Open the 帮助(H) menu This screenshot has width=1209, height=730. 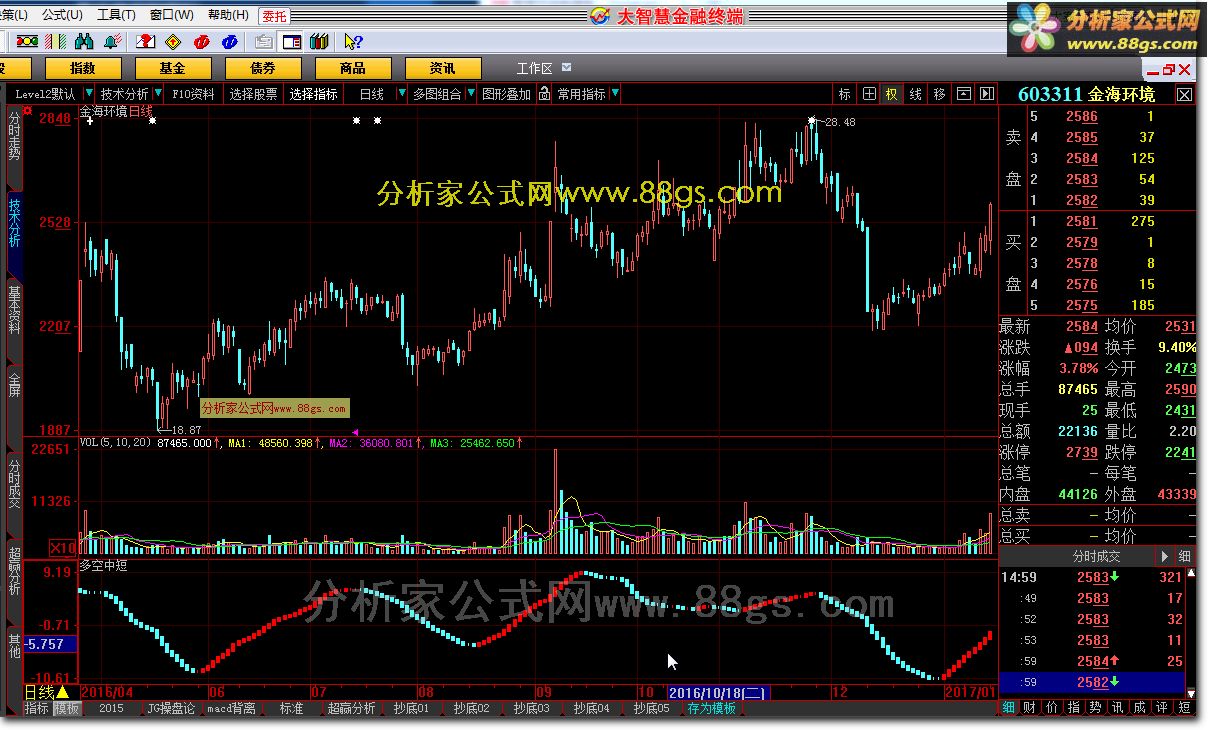pyautogui.click(x=229, y=15)
